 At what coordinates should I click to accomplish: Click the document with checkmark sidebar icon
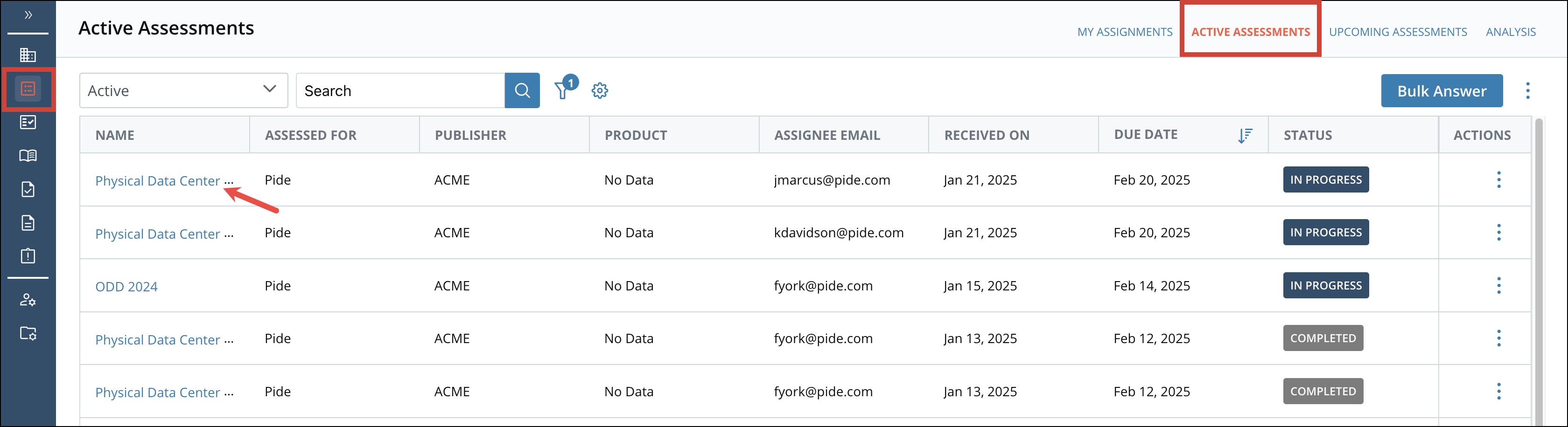(x=28, y=189)
